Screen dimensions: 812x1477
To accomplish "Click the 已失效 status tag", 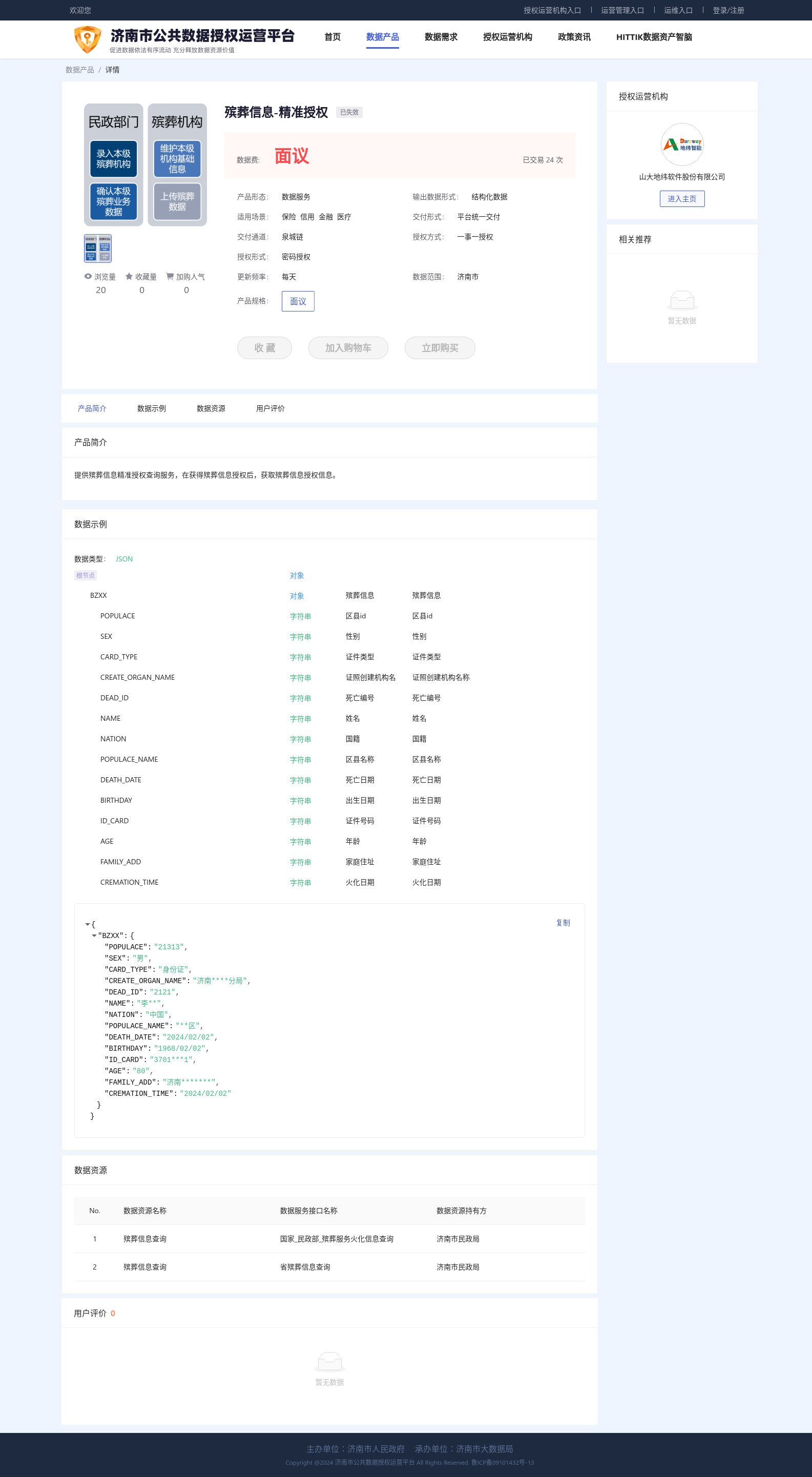I will tap(349, 112).
